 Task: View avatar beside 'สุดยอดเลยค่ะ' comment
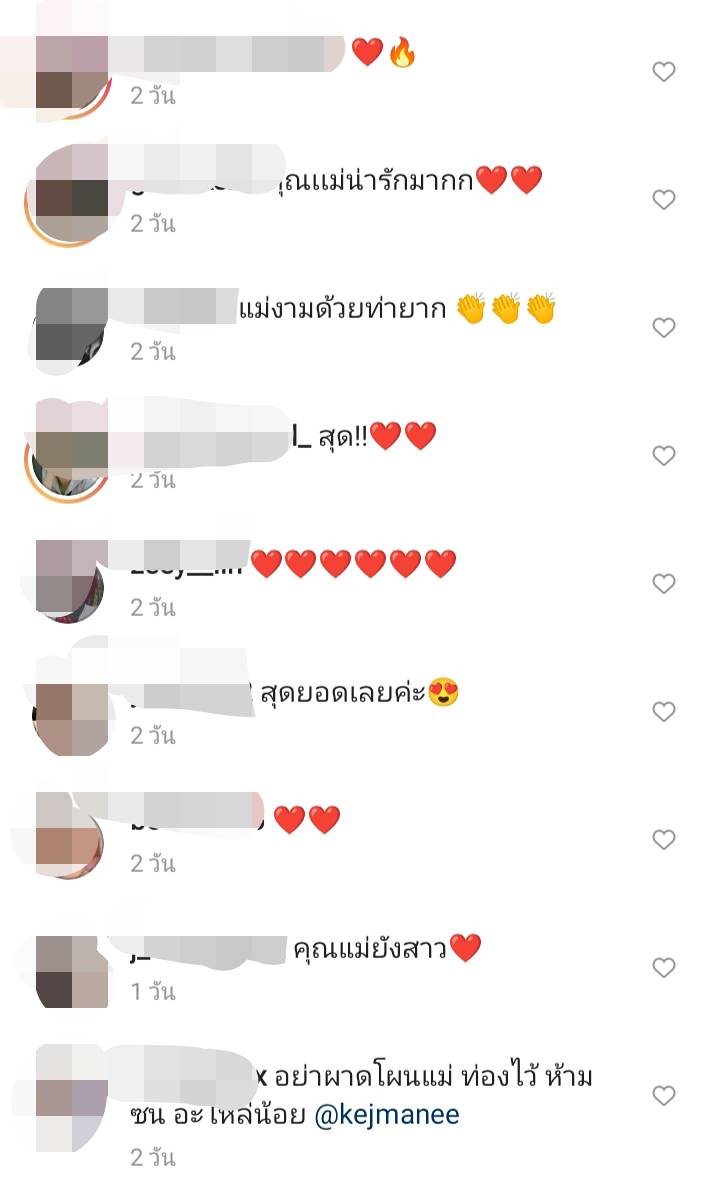click(69, 714)
